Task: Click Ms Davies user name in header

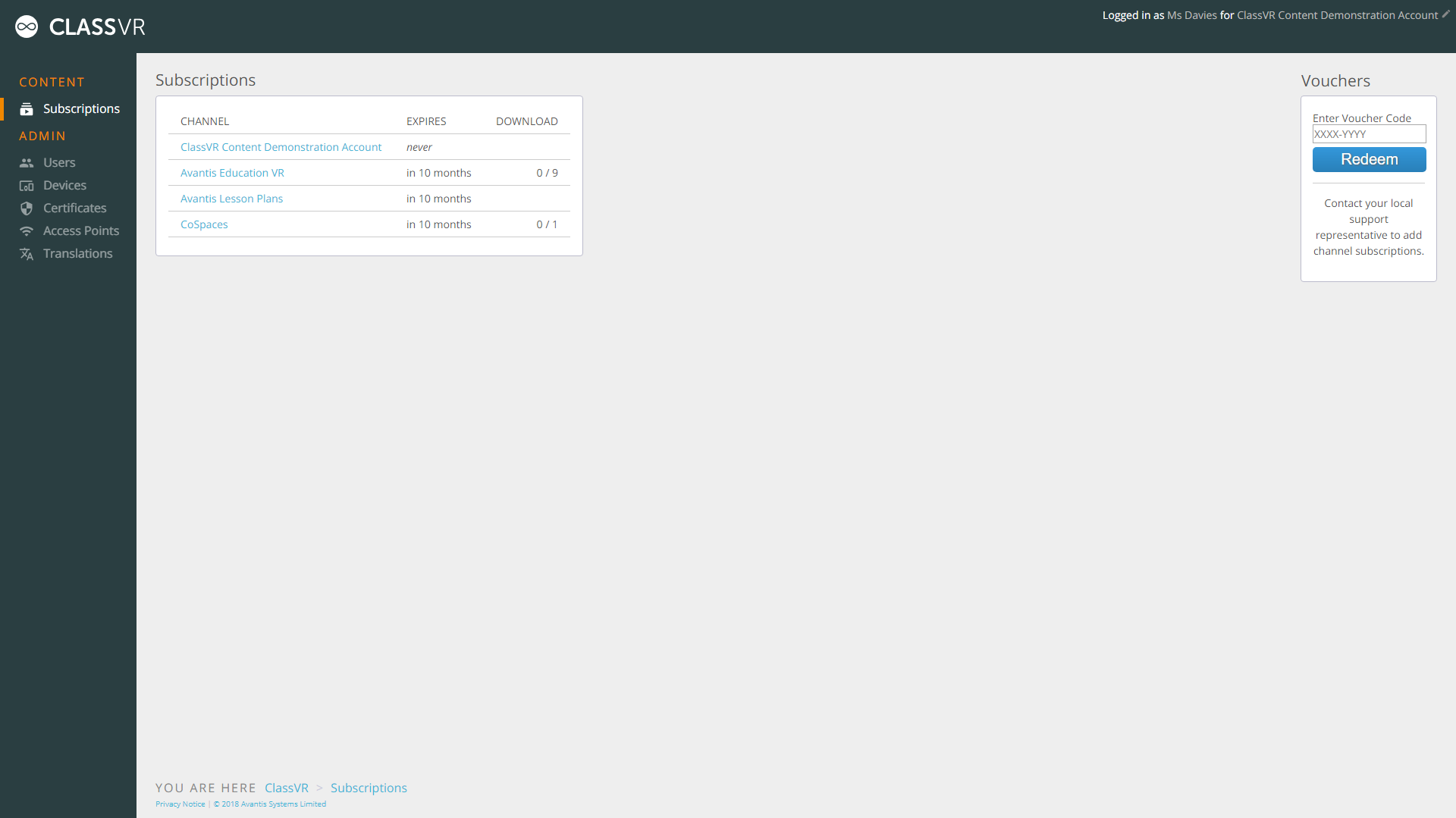Action: (1191, 15)
